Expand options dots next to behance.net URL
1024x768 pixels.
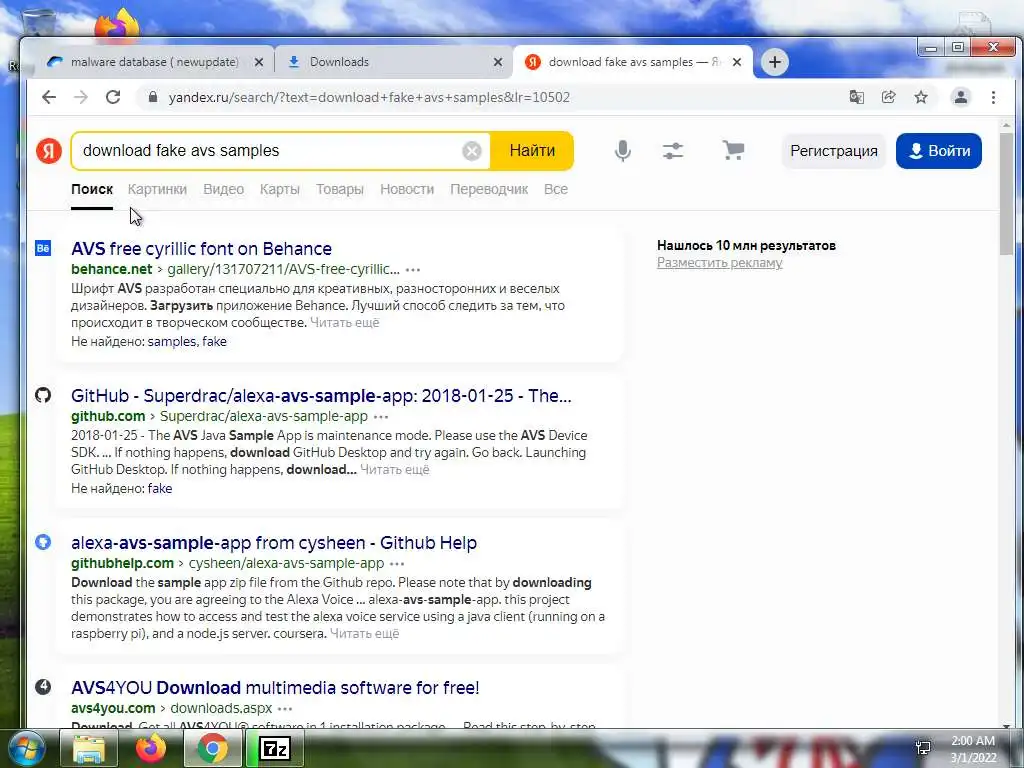click(413, 270)
